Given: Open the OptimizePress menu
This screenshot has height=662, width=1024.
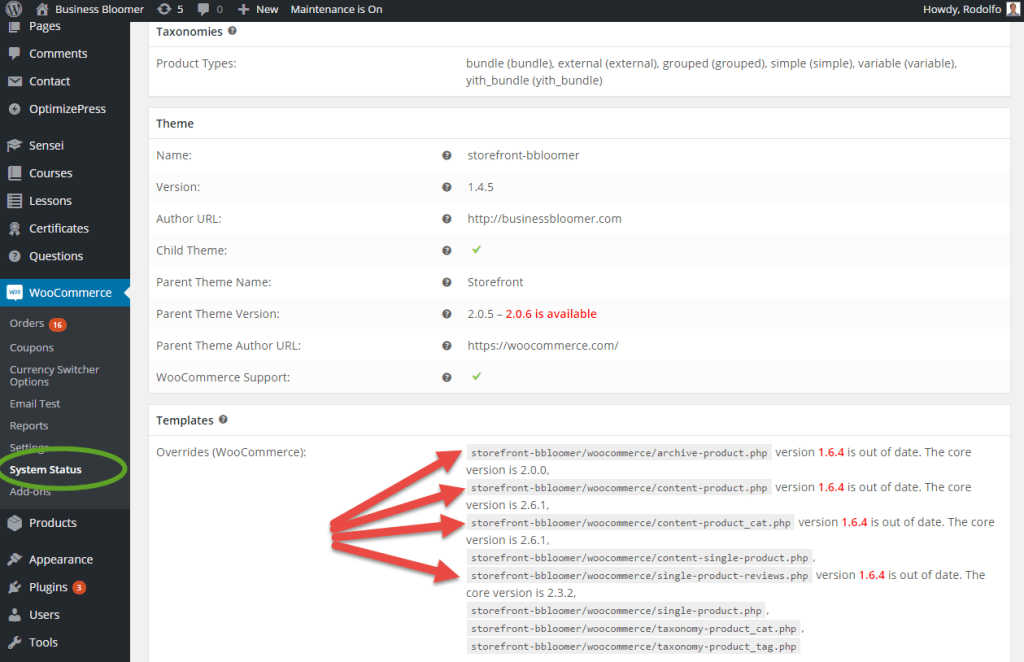Looking at the screenshot, I should pos(65,109).
